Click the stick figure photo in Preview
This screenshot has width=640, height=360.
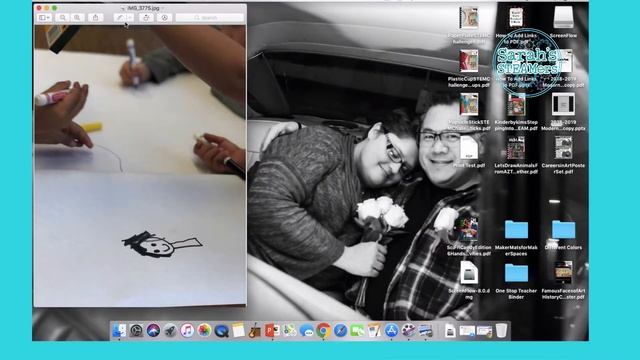[140, 166]
